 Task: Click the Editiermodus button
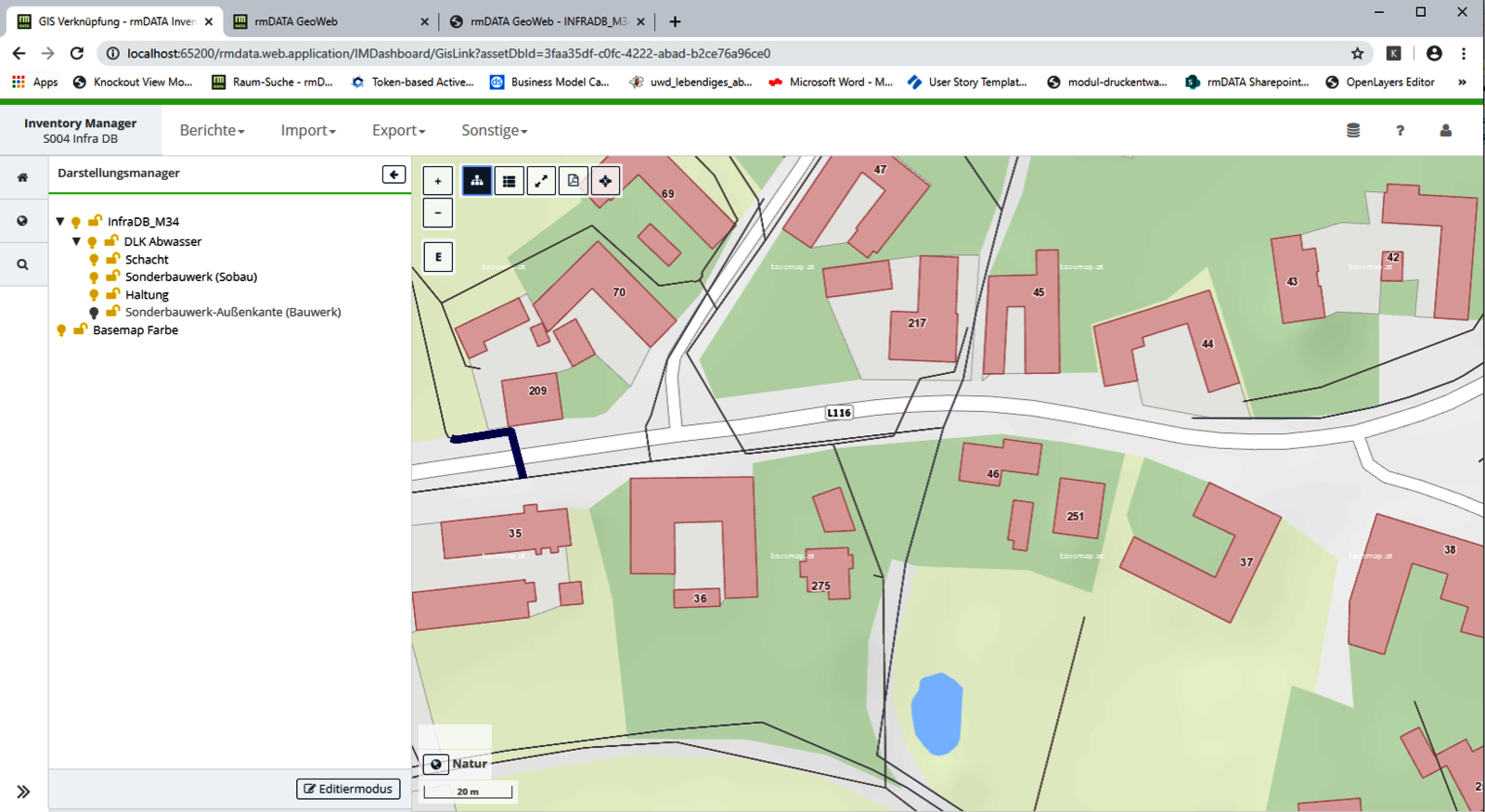click(348, 789)
